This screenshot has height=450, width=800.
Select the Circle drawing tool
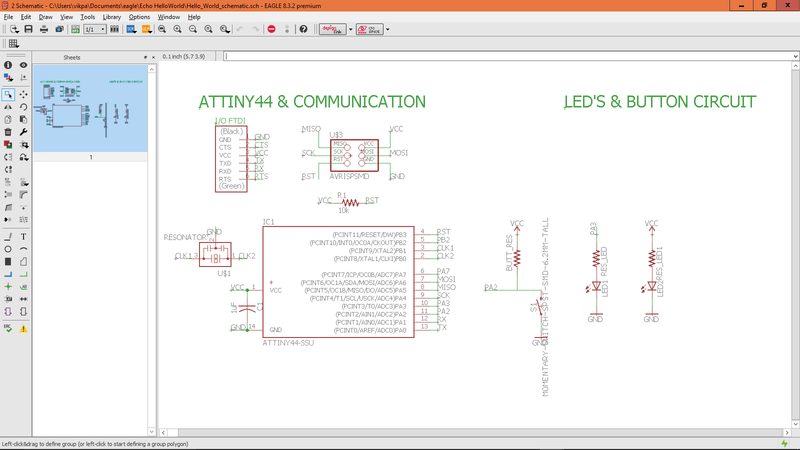(8, 249)
